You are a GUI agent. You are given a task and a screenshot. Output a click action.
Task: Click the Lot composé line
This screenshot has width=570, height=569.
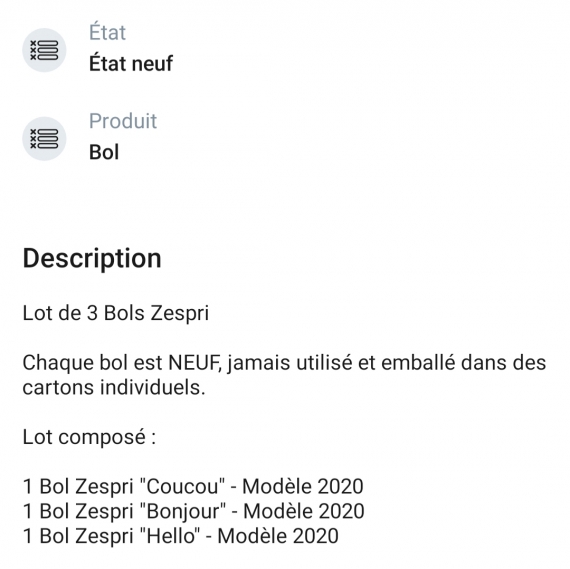point(89,437)
